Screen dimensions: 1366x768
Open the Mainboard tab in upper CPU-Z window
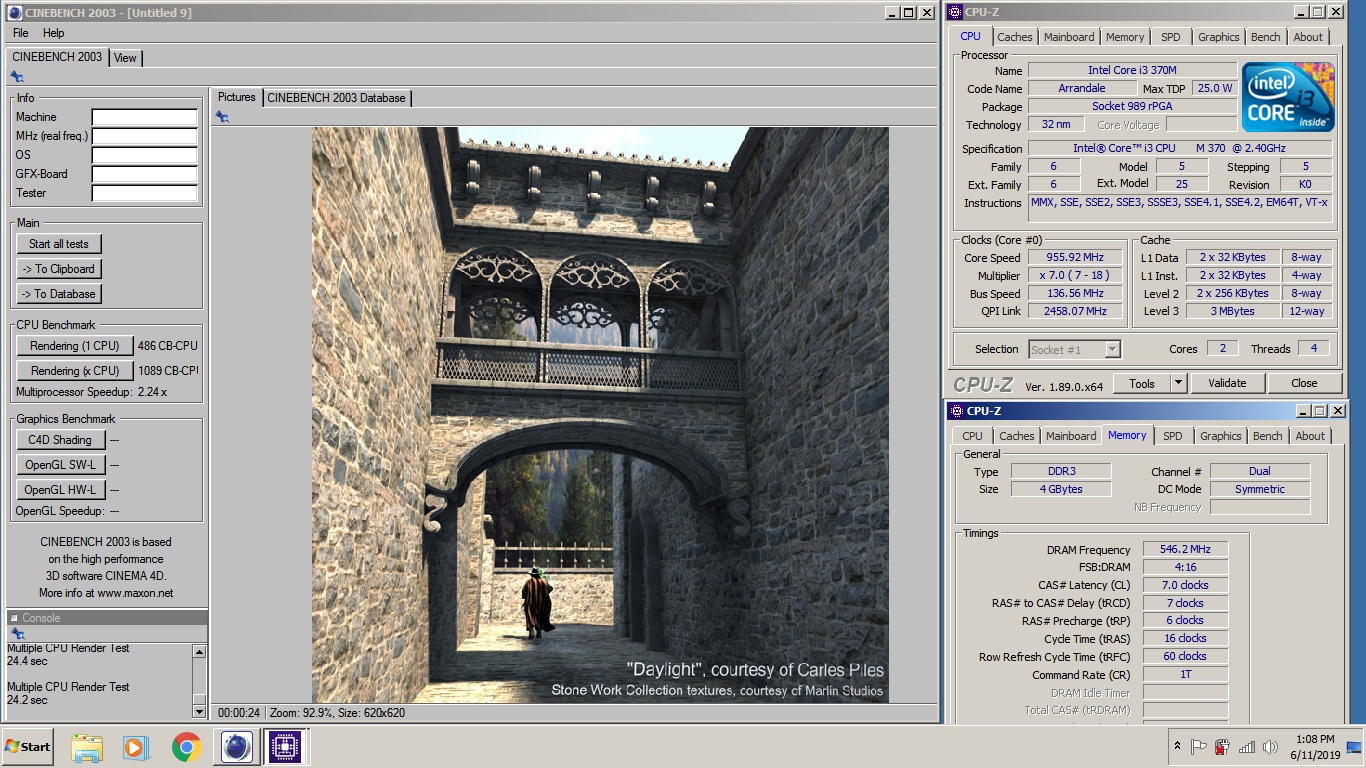click(x=1069, y=37)
